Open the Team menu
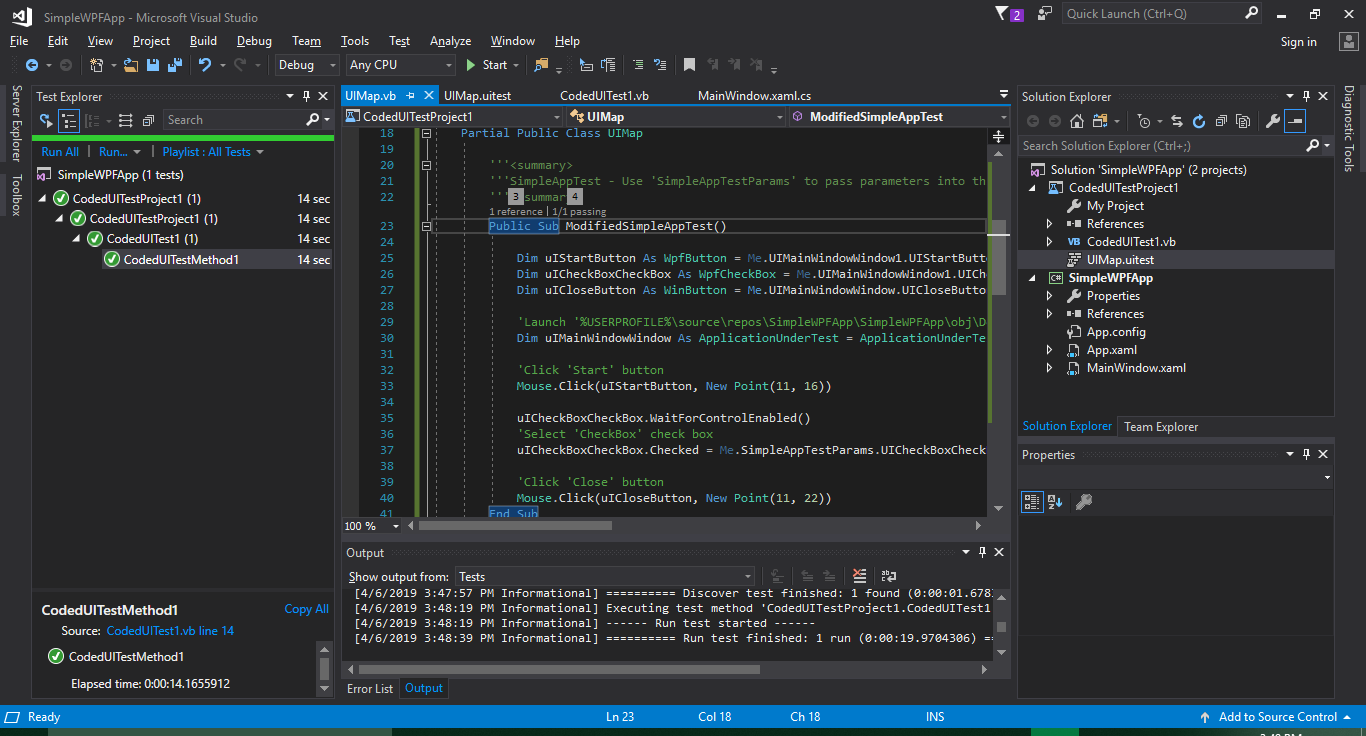The image size is (1366, 736). (306, 41)
